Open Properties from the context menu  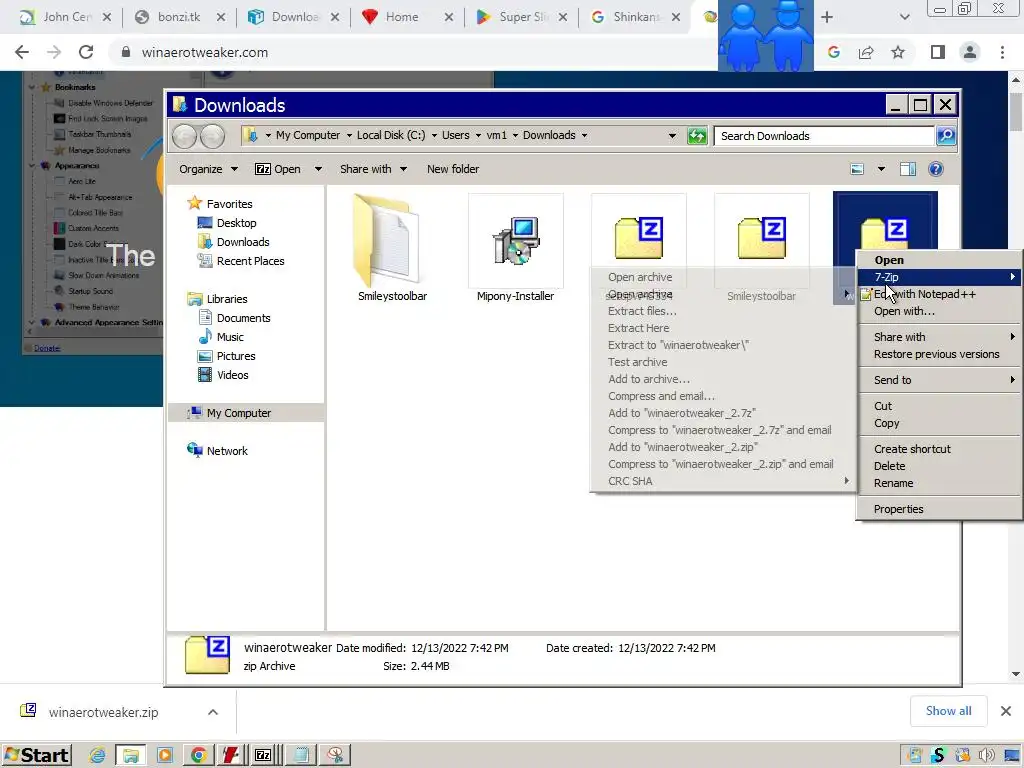tap(939, 509)
